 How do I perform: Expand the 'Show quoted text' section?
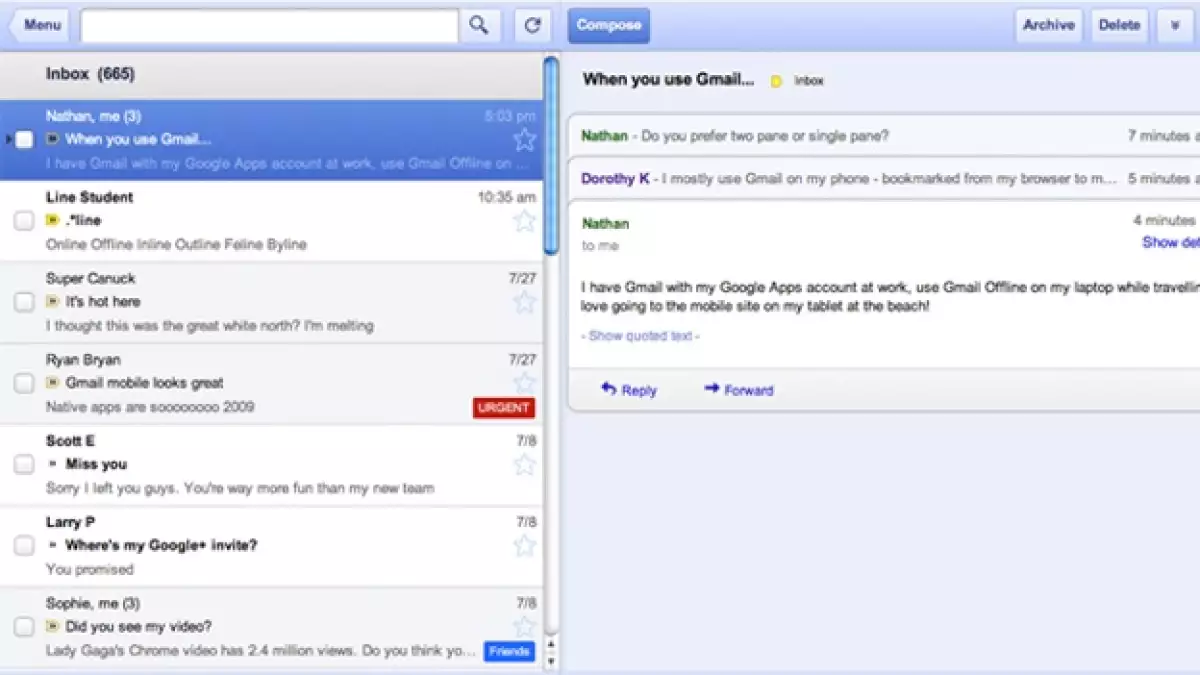640,336
